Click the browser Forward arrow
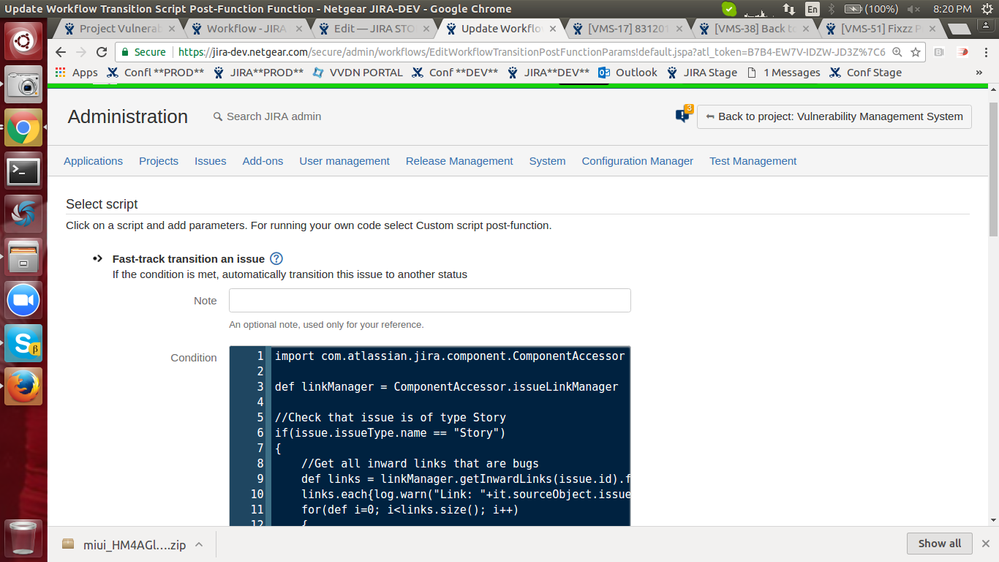Screen dimensions: 999x562 81,52
